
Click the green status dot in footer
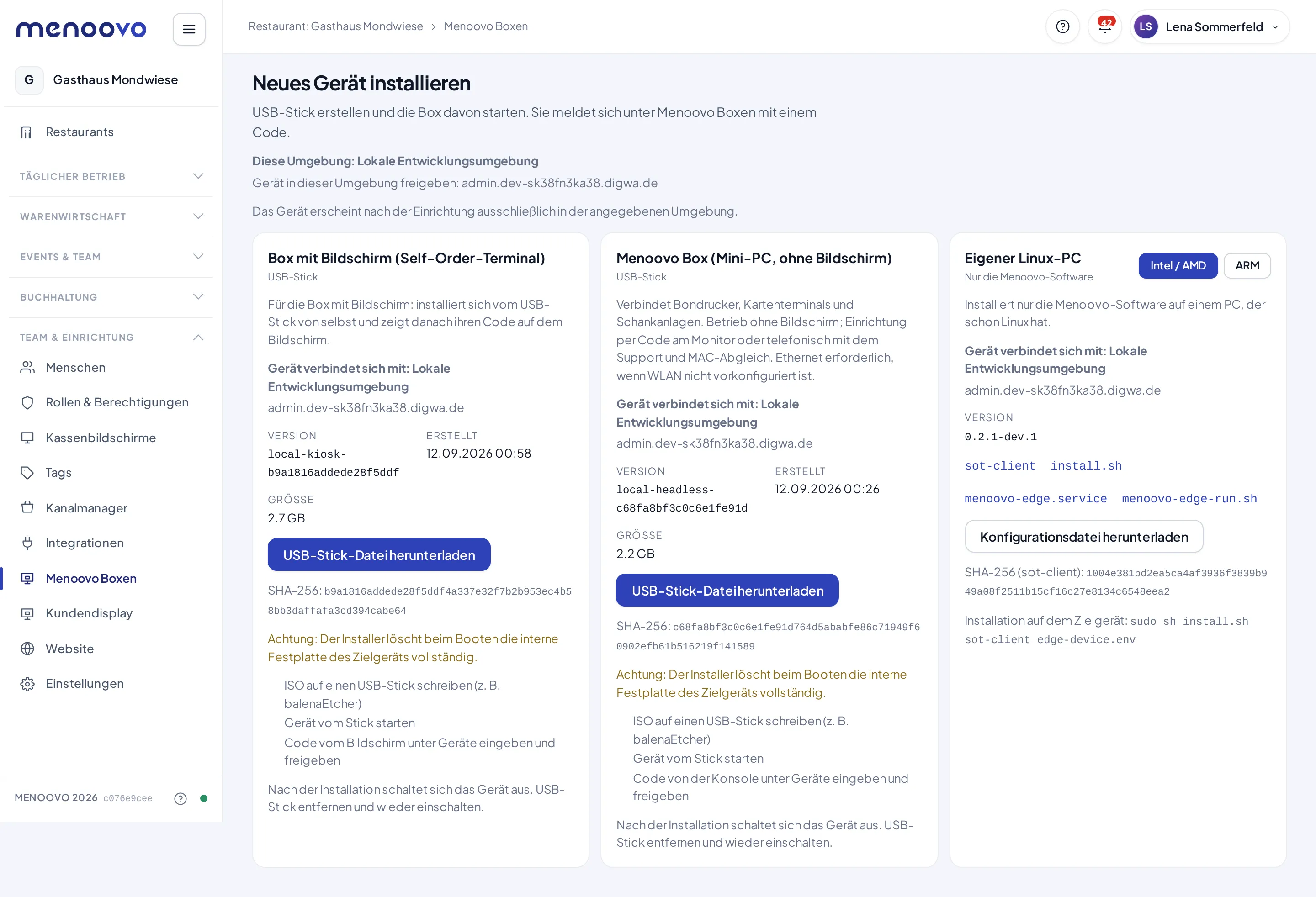click(204, 798)
